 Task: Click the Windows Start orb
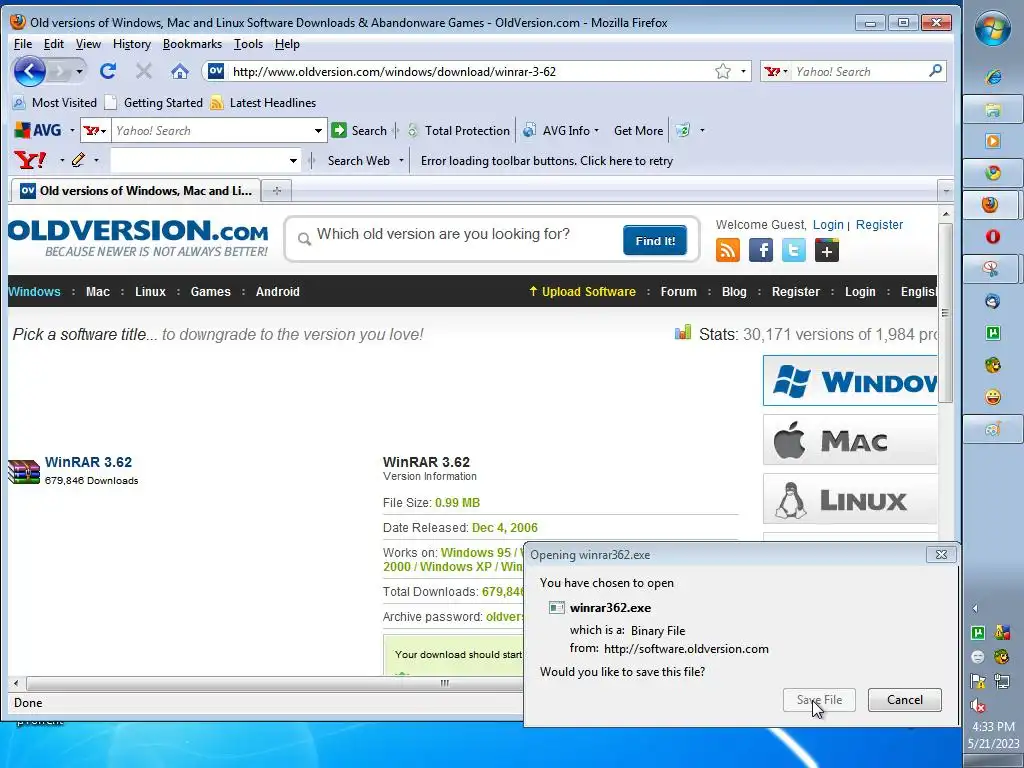pyautogui.click(x=993, y=29)
